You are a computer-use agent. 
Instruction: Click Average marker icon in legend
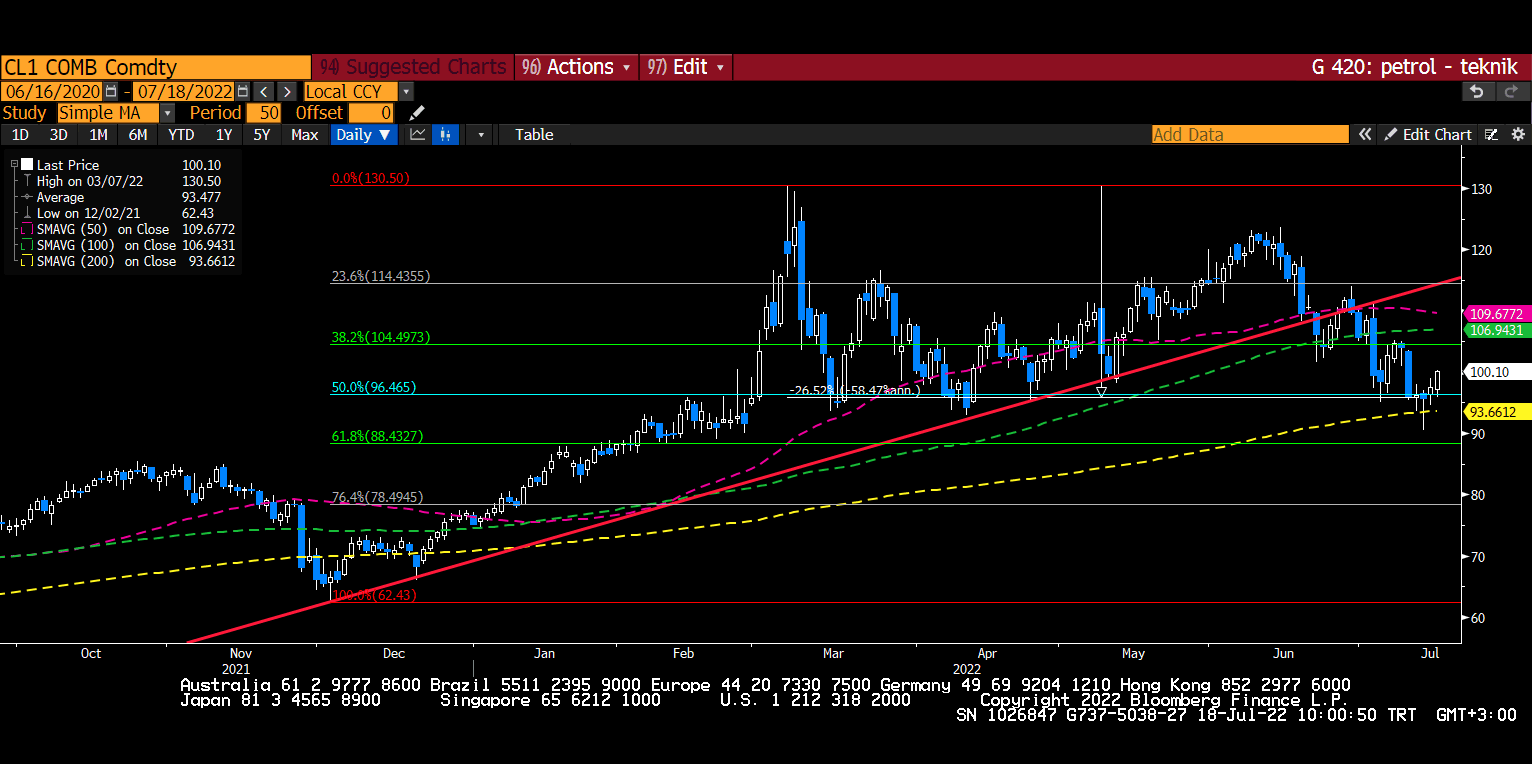click(27, 197)
